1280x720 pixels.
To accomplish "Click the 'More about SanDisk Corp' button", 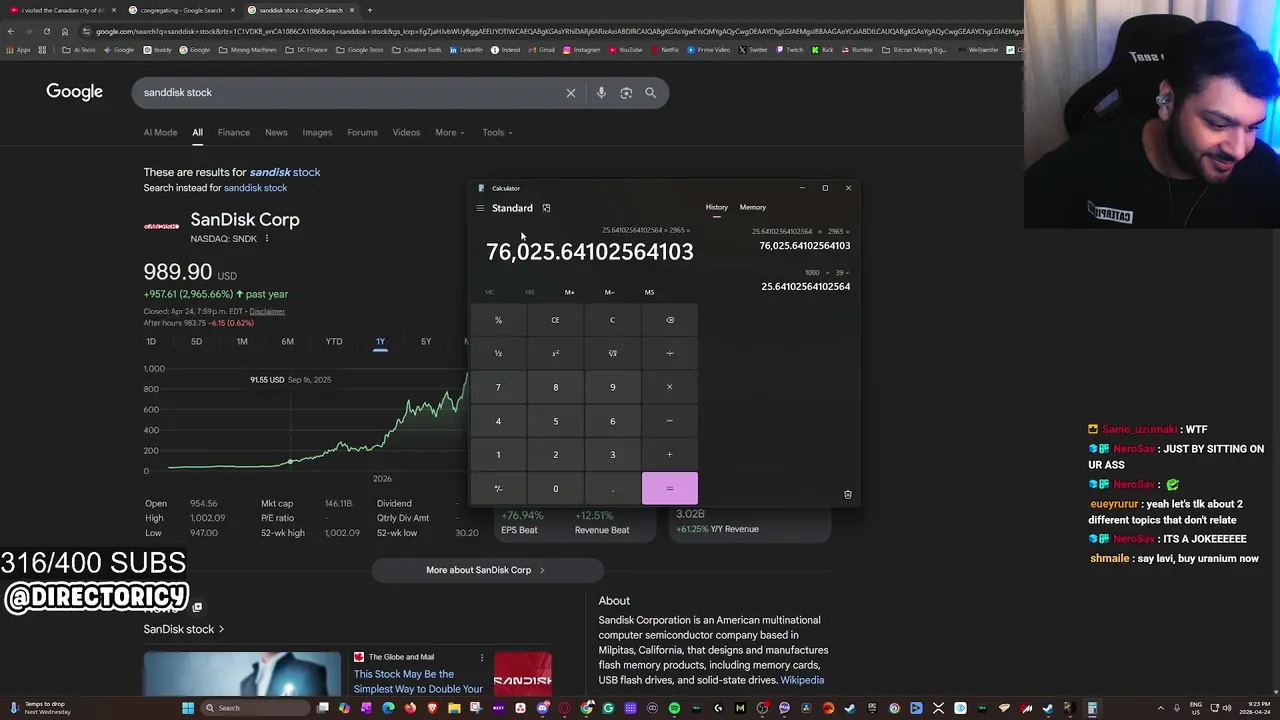I will pyautogui.click(x=487, y=570).
